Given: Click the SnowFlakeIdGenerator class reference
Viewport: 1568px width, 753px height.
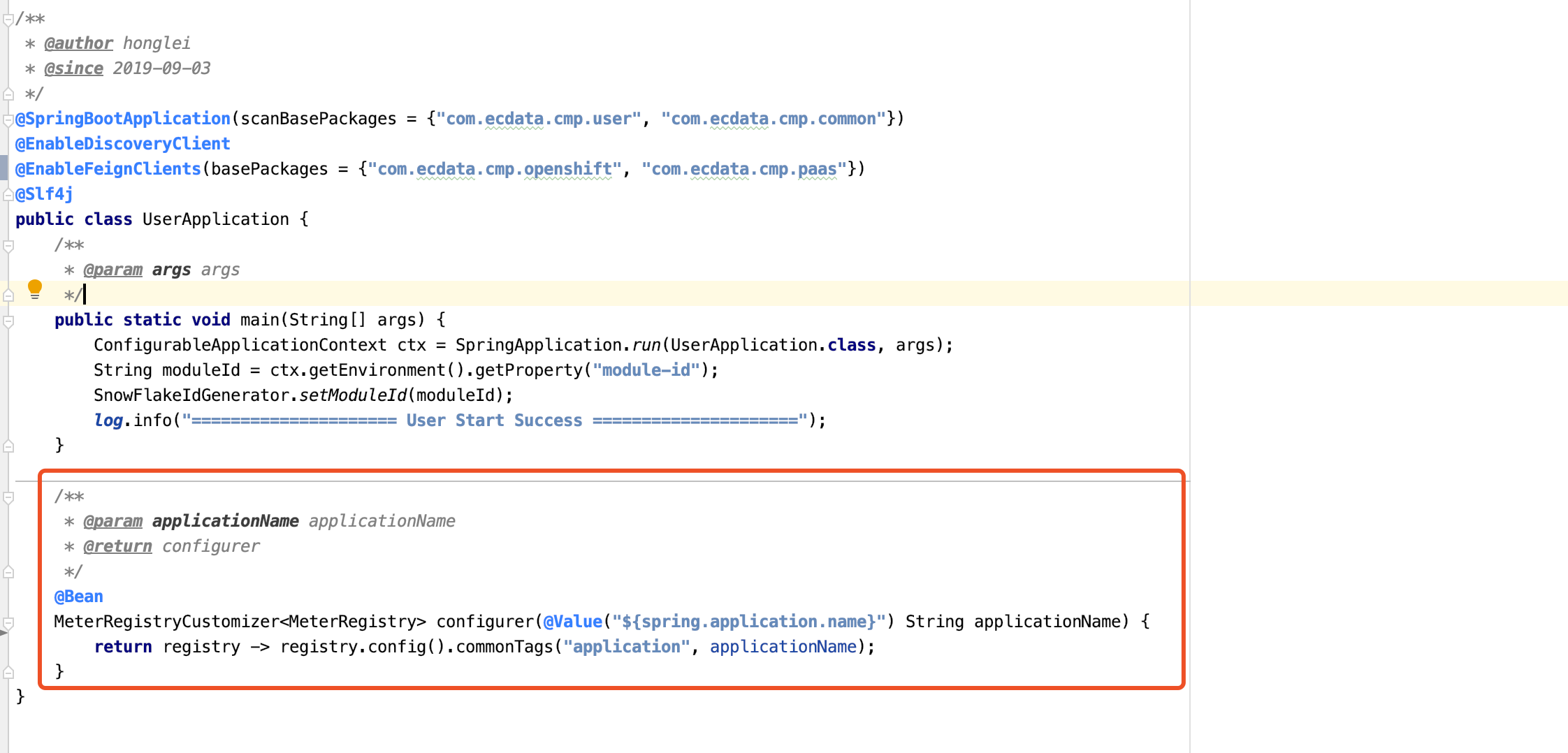Looking at the screenshot, I should click(x=191, y=395).
